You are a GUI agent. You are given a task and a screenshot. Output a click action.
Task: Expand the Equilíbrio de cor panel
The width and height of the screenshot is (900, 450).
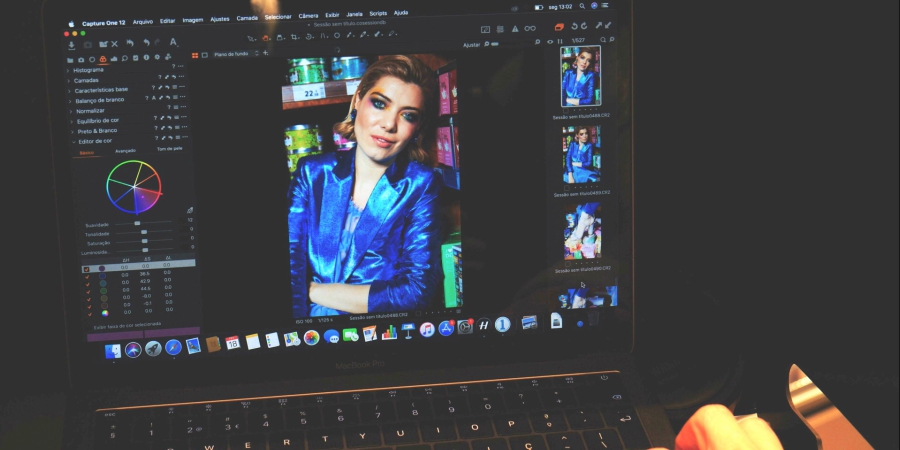coord(72,122)
